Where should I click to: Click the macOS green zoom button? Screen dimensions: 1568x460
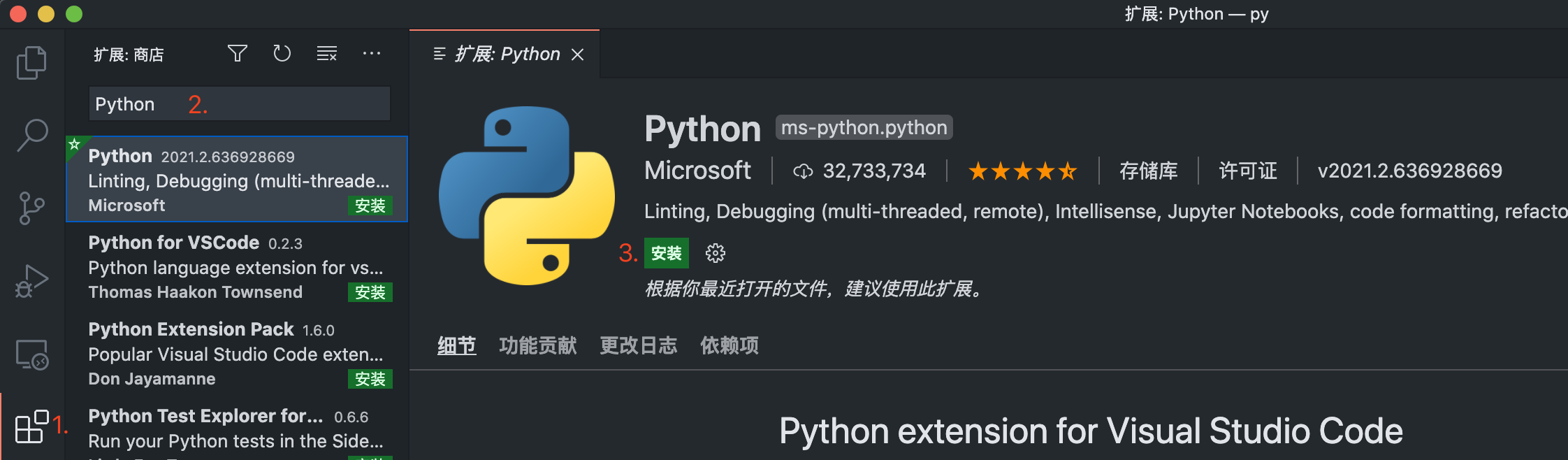pyautogui.click(x=74, y=14)
